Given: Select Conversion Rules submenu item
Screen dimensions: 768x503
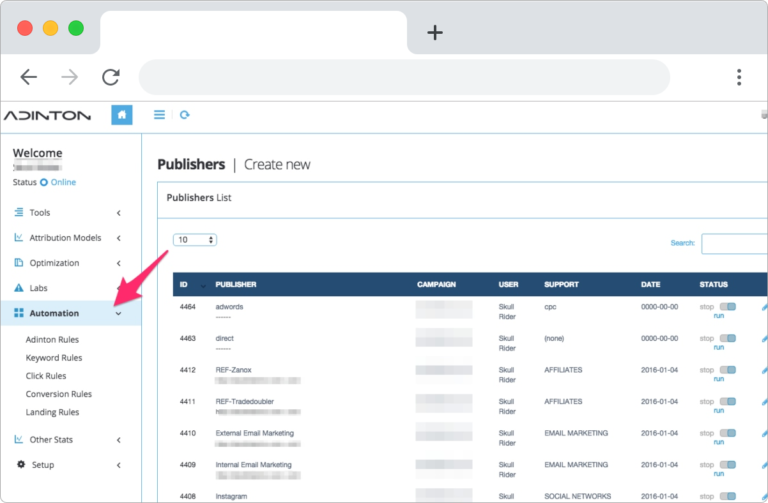Looking at the screenshot, I should click(58, 394).
